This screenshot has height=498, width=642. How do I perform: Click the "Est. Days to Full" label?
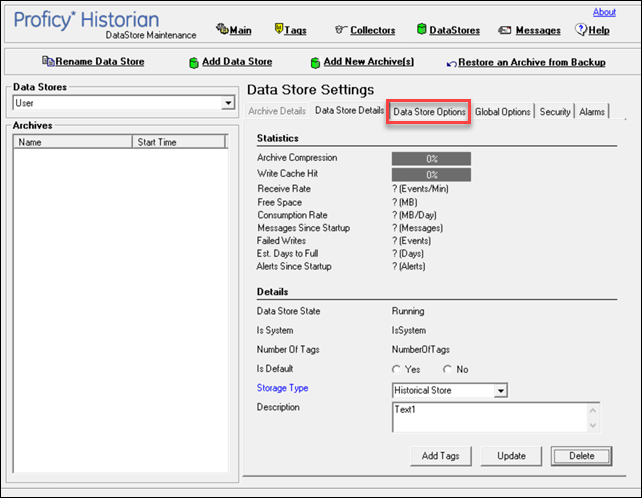point(287,254)
